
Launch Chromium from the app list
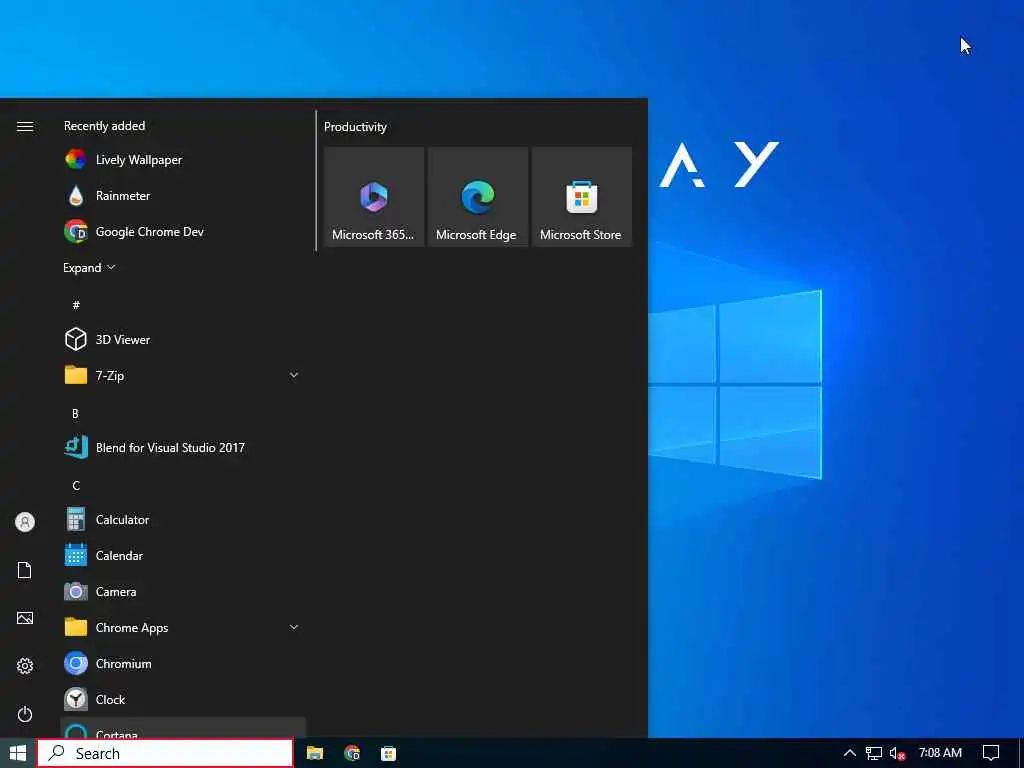coord(183,664)
